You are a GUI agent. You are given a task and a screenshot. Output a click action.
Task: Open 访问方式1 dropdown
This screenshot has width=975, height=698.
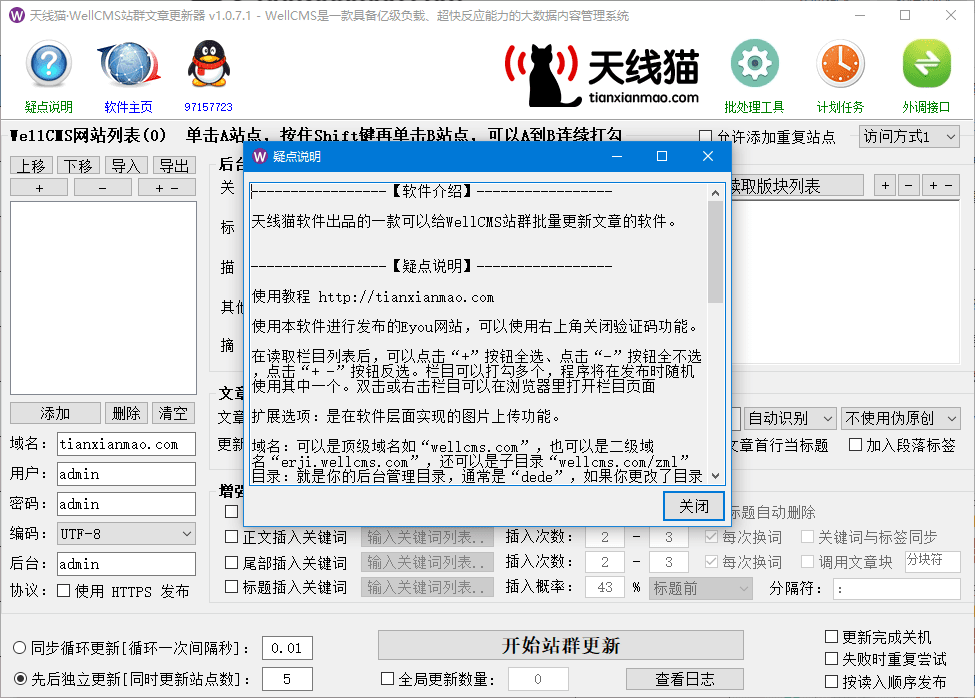(909, 137)
